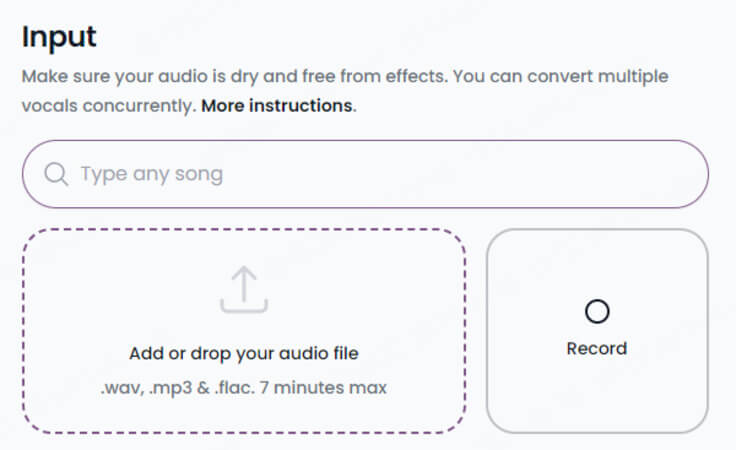
Task: Activate song search using the lens icon
Action: tap(56, 174)
